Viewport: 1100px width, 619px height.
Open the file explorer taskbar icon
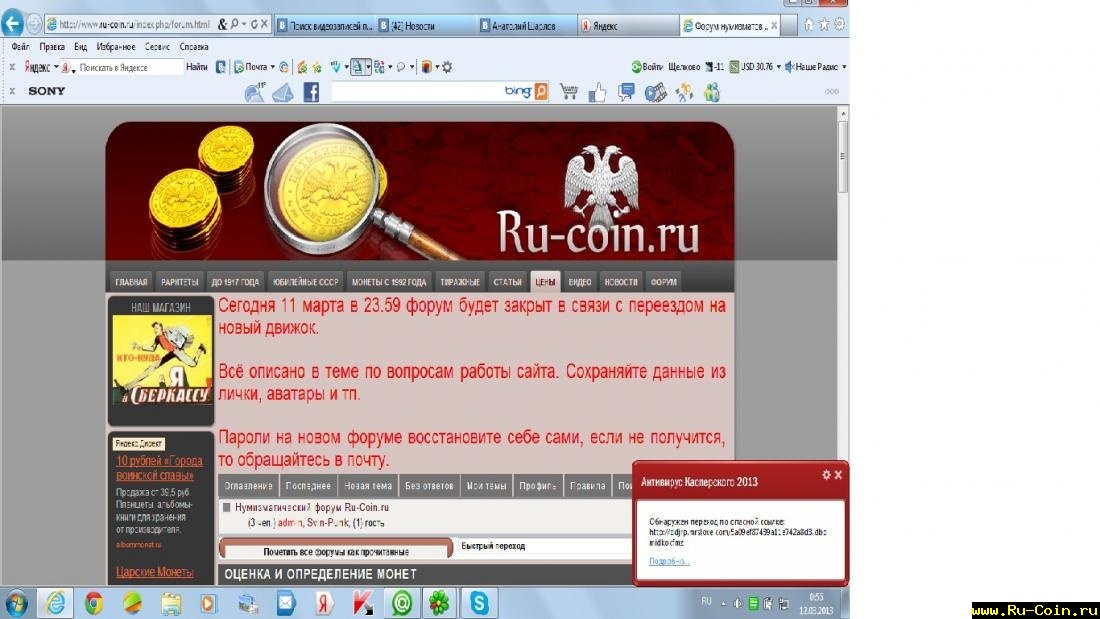coord(170,603)
